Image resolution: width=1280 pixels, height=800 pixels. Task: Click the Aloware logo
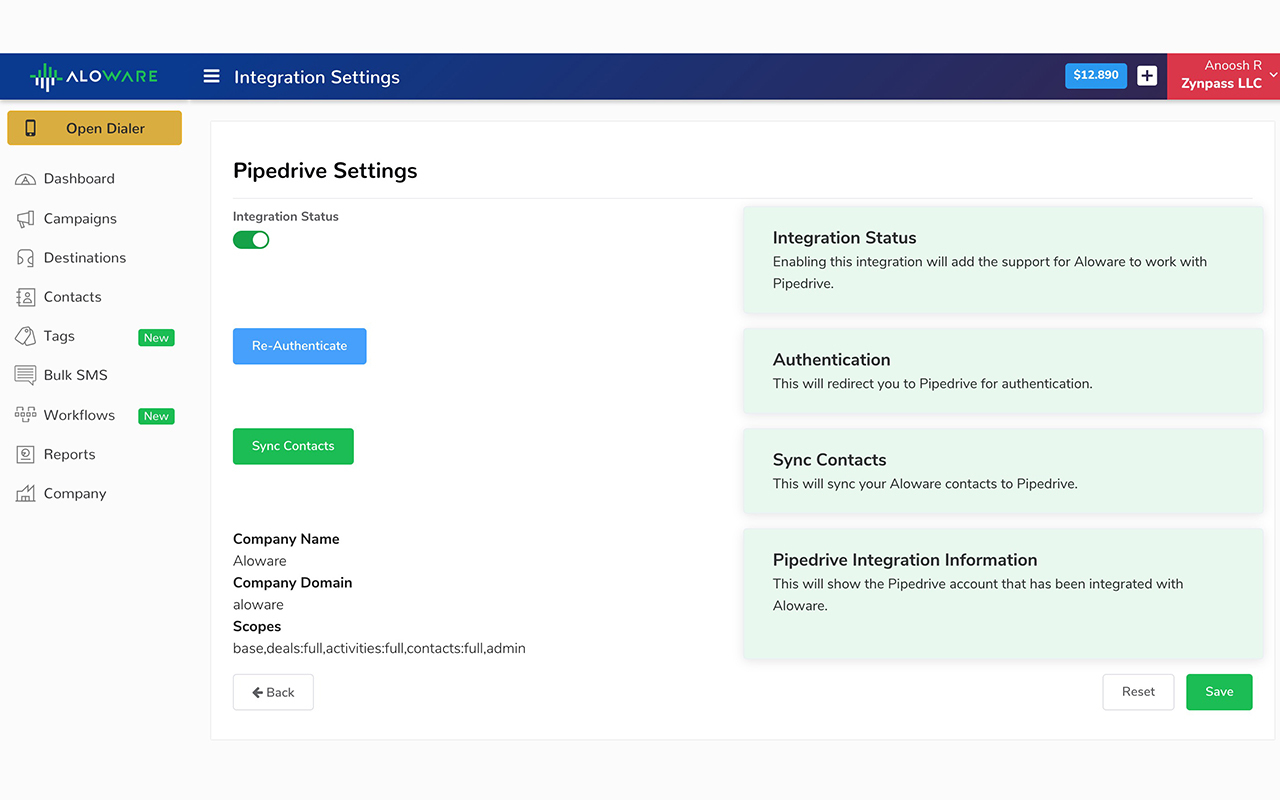pos(95,75)
